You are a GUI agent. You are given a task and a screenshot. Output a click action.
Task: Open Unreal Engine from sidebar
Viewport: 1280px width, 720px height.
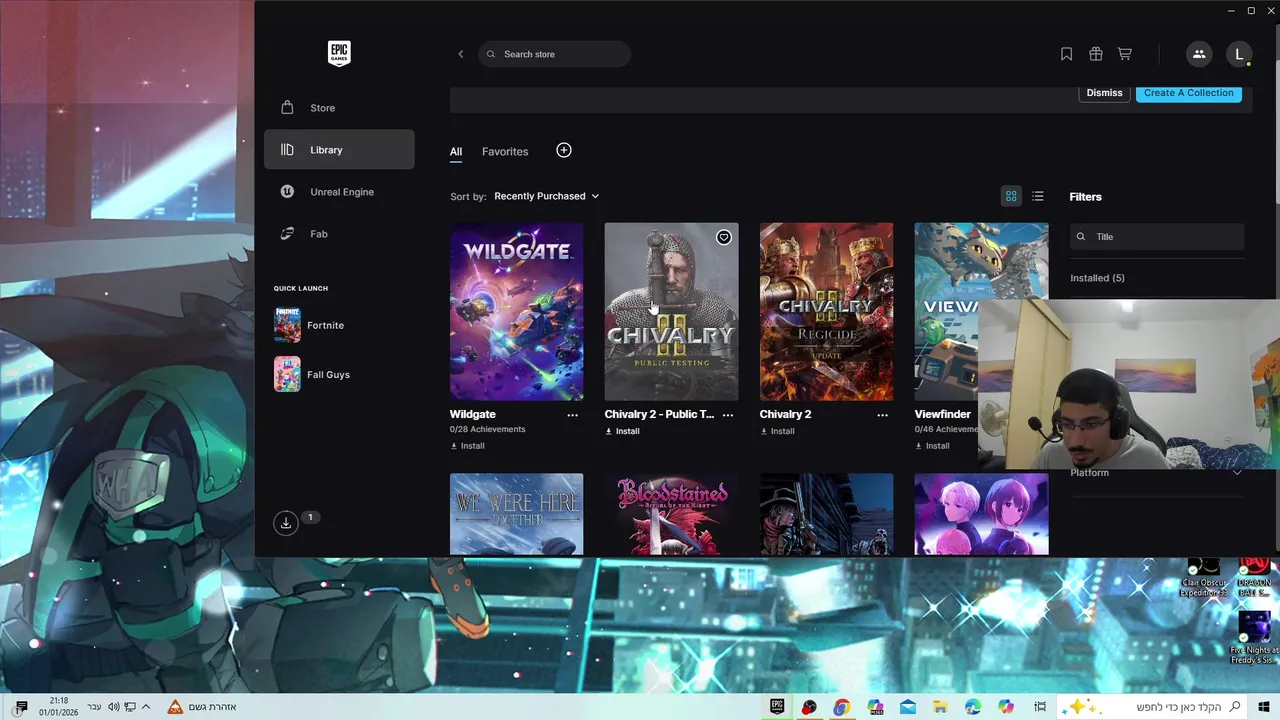339,192
